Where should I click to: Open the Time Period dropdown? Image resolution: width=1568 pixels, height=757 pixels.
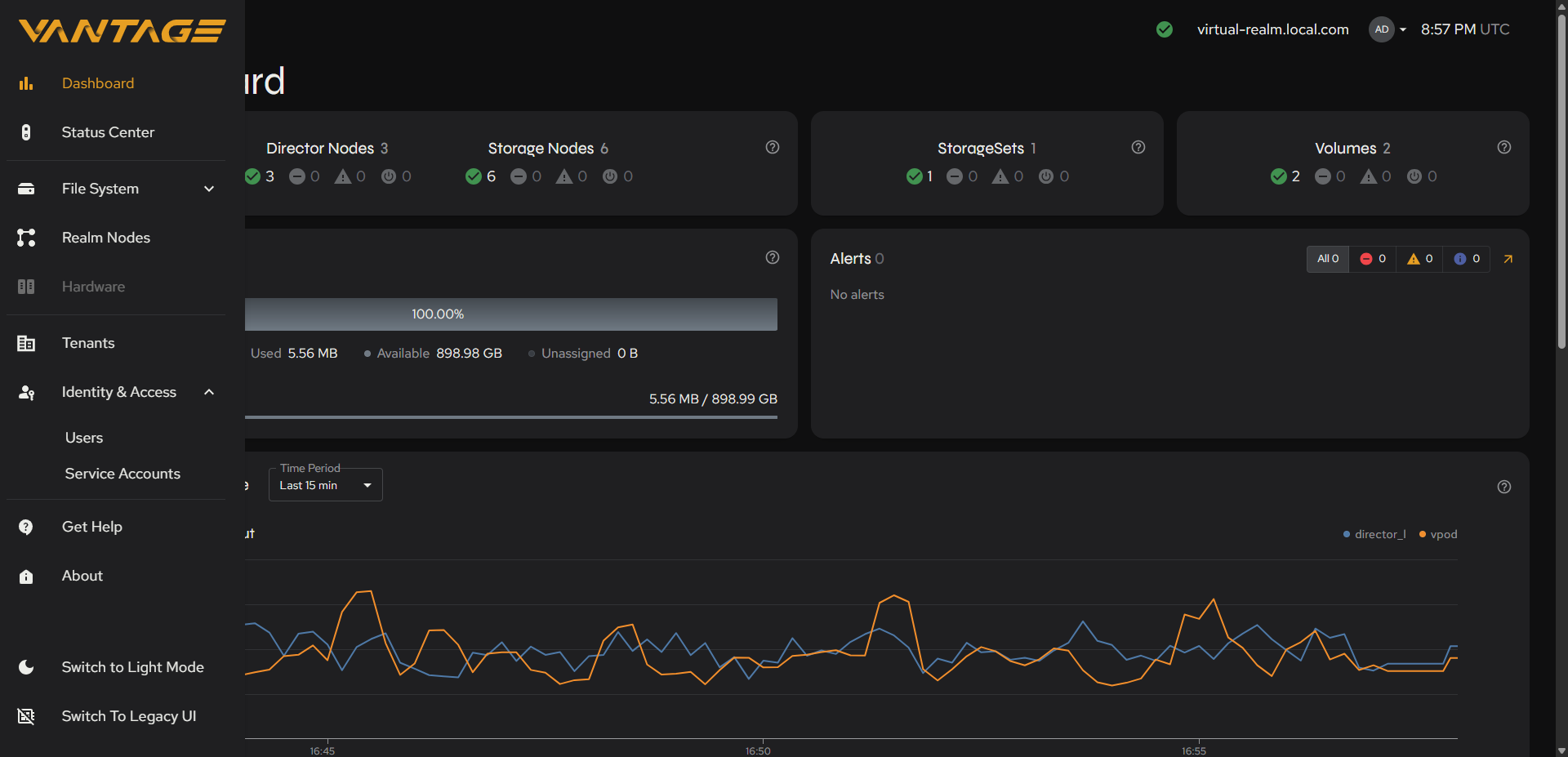point(326,485)
